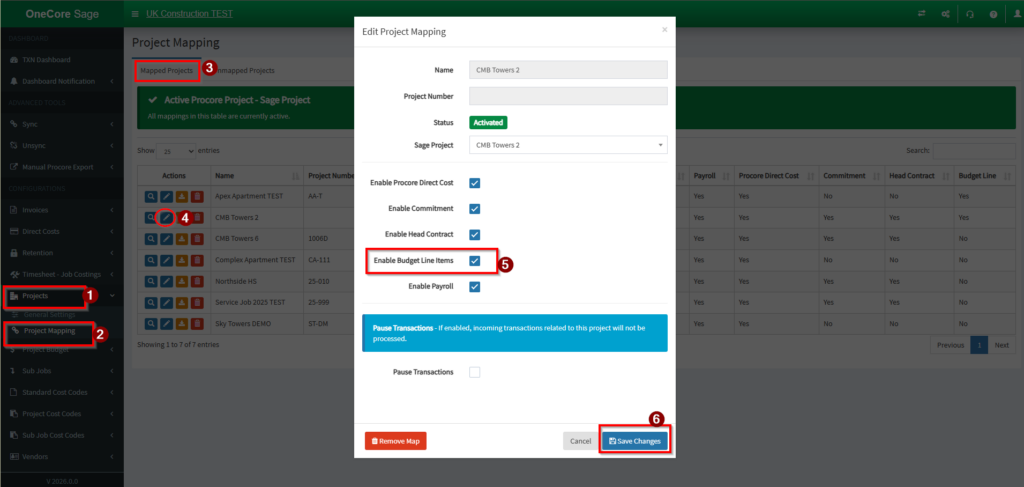Click the orange icon for Service Job 2025 TEST

(x=182, y=303)
